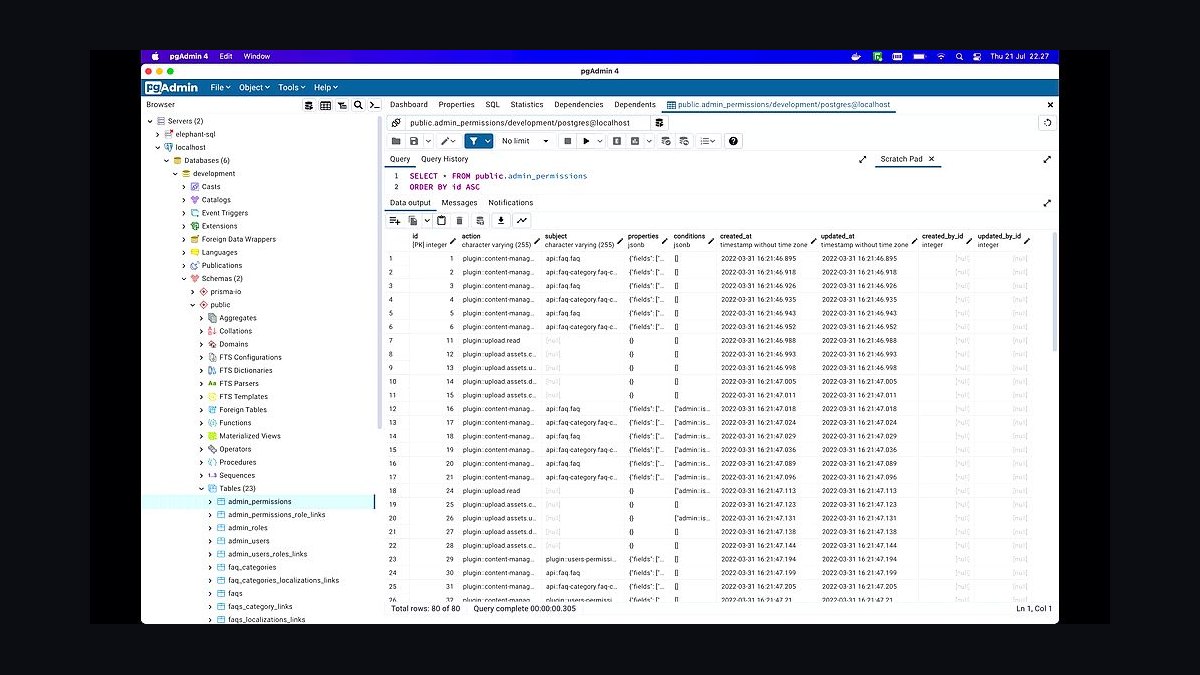Click the new connection database icon
This screenshot has width=1200, height=675.
pyautogui.click(x=659, y=123)
